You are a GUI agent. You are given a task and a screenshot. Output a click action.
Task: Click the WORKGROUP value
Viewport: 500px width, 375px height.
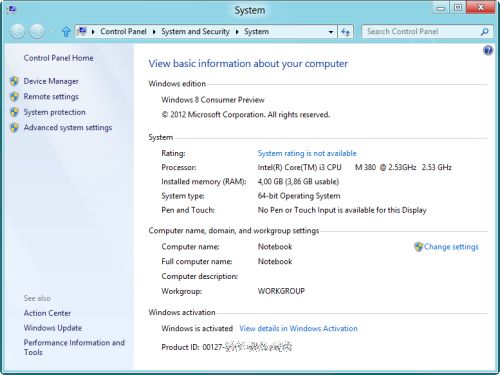tap(281, 291)
